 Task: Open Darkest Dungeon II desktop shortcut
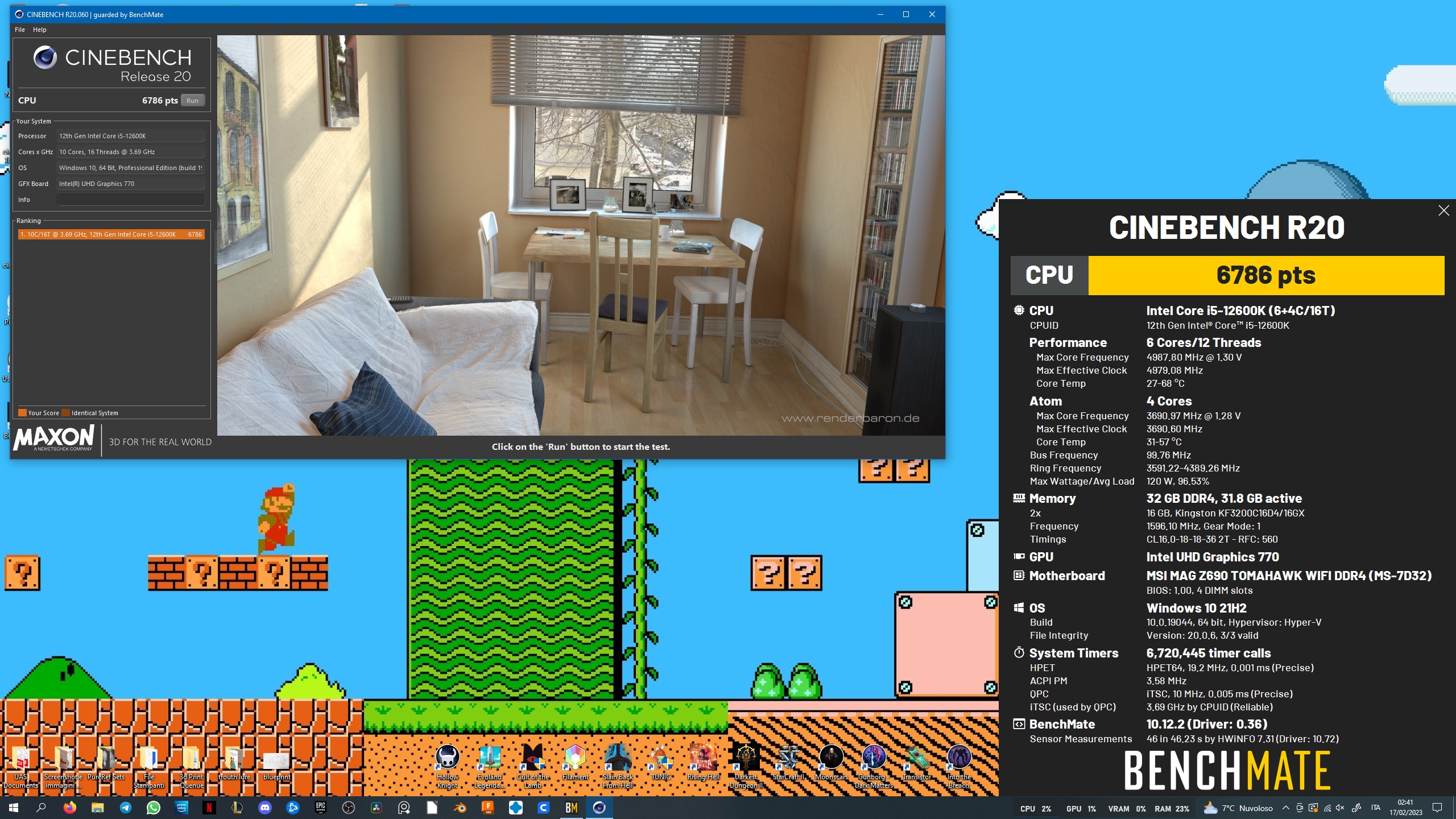[x=746, y=767]
